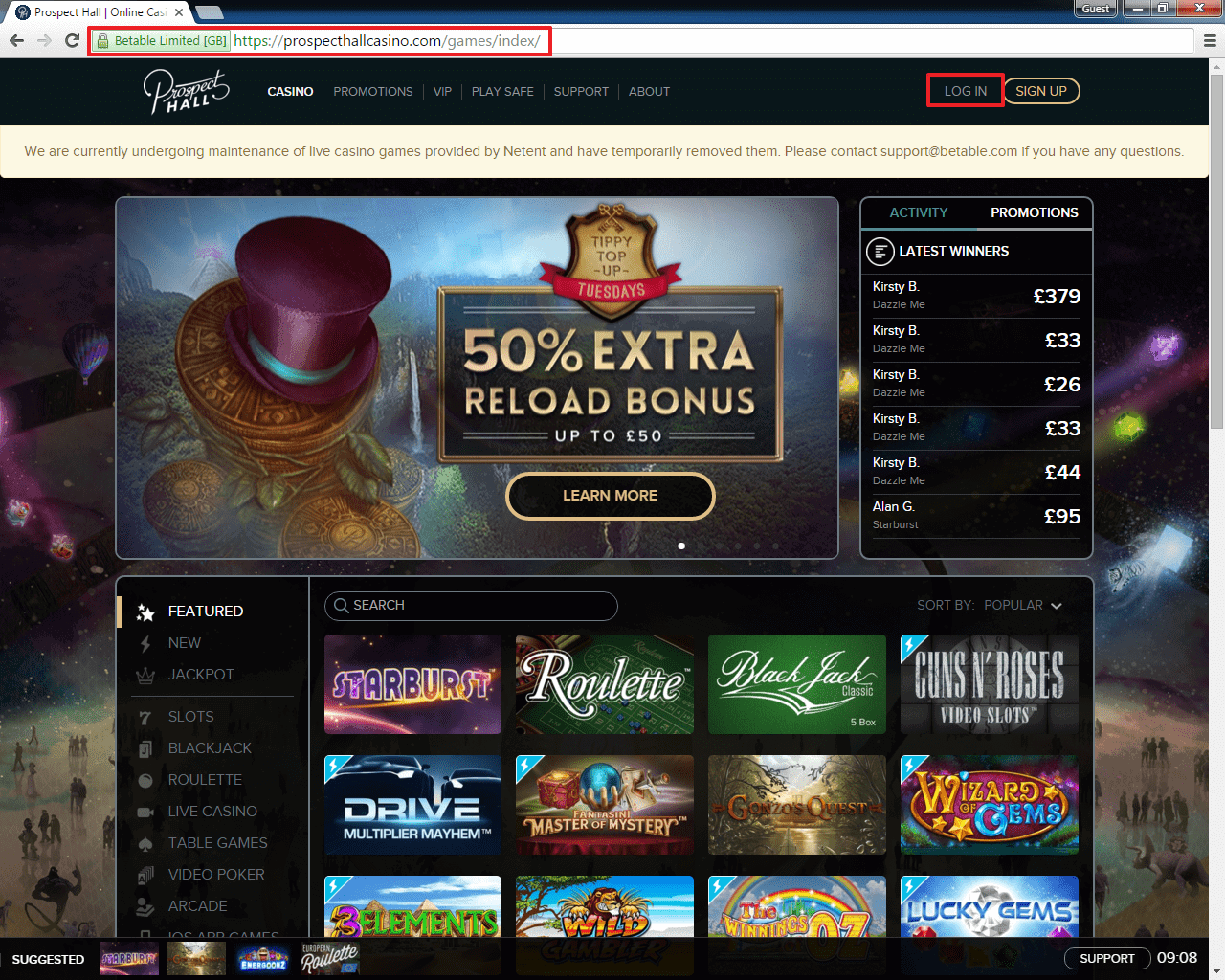
Task: Open the Lucky Gems game tile
Action: click(990, 906)
